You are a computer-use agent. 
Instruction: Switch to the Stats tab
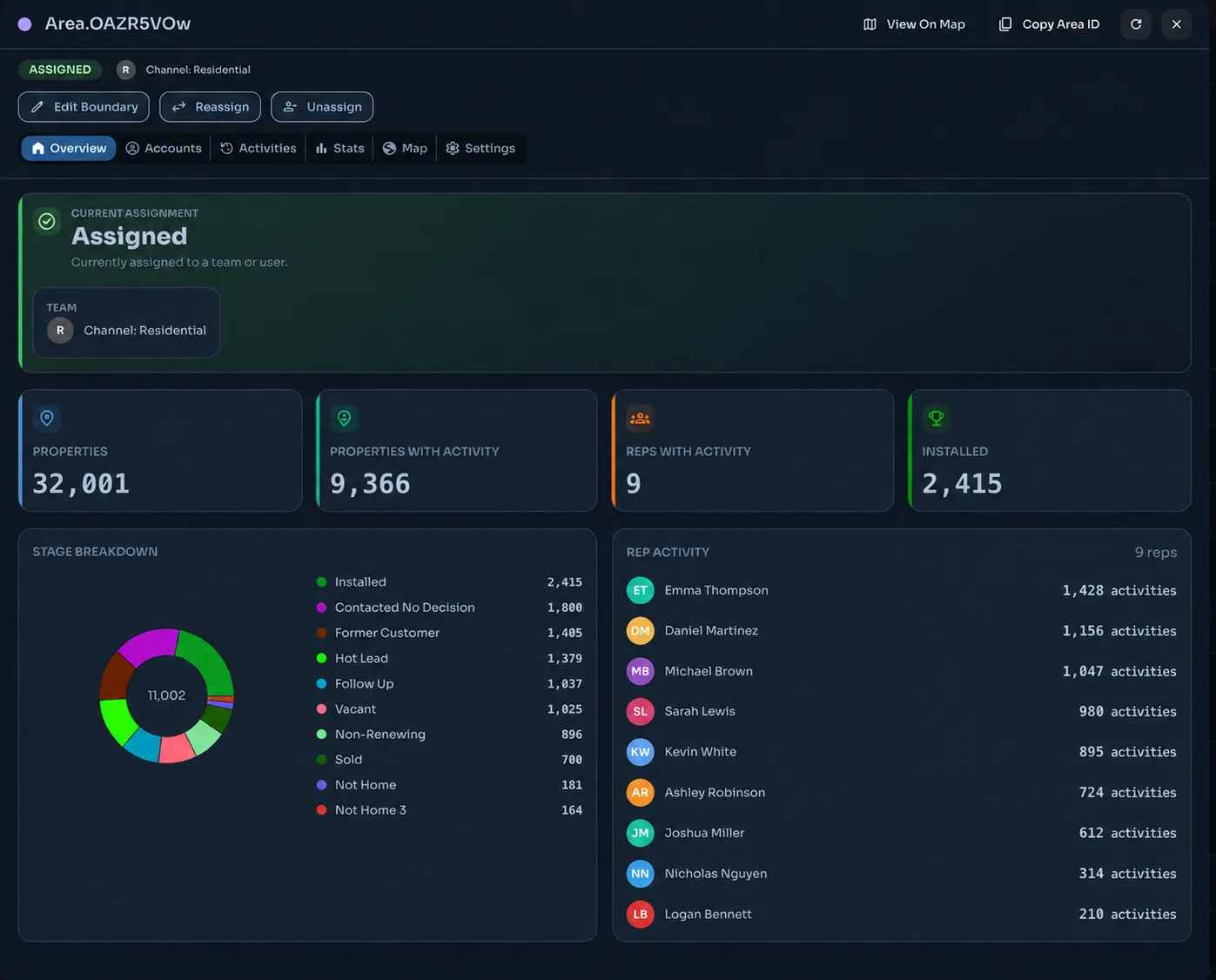[x=339, y=149]
